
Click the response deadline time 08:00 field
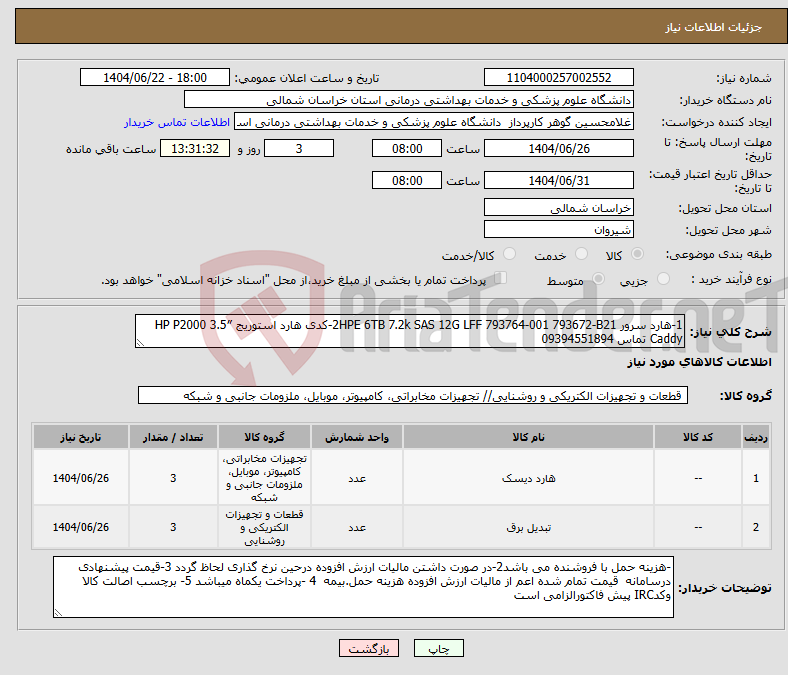407,148
